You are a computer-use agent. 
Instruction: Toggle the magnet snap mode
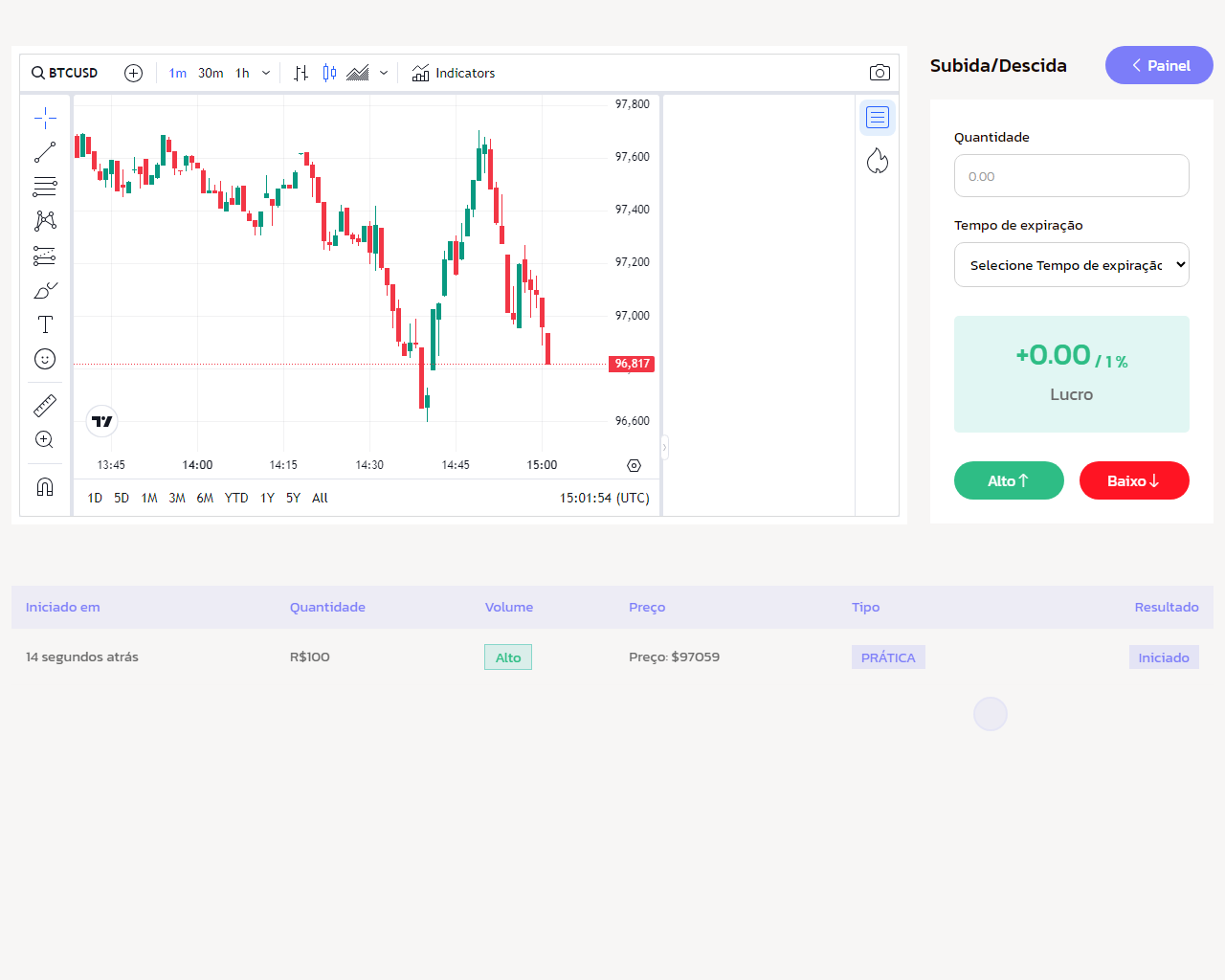pos(45,487)
